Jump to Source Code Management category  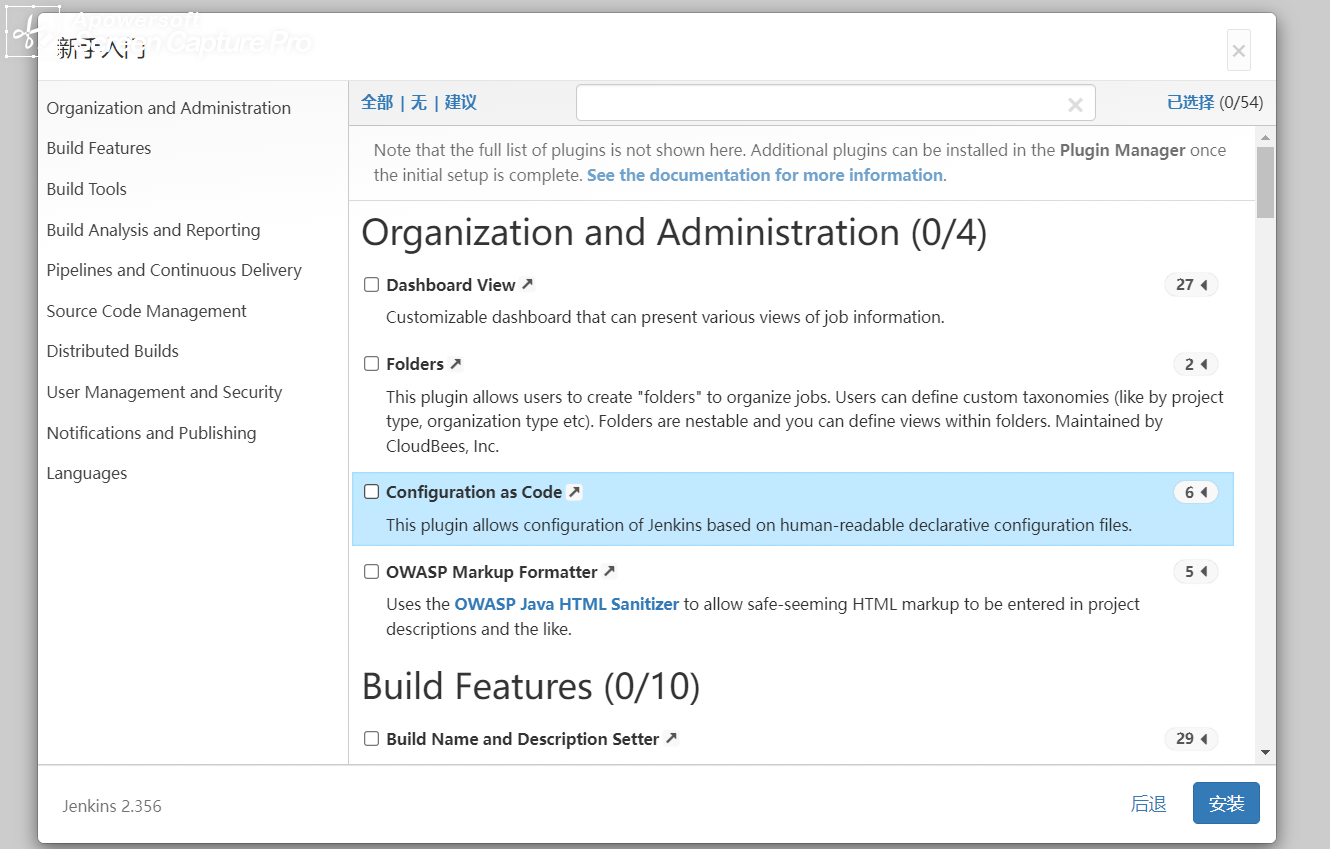pos(146,311)
